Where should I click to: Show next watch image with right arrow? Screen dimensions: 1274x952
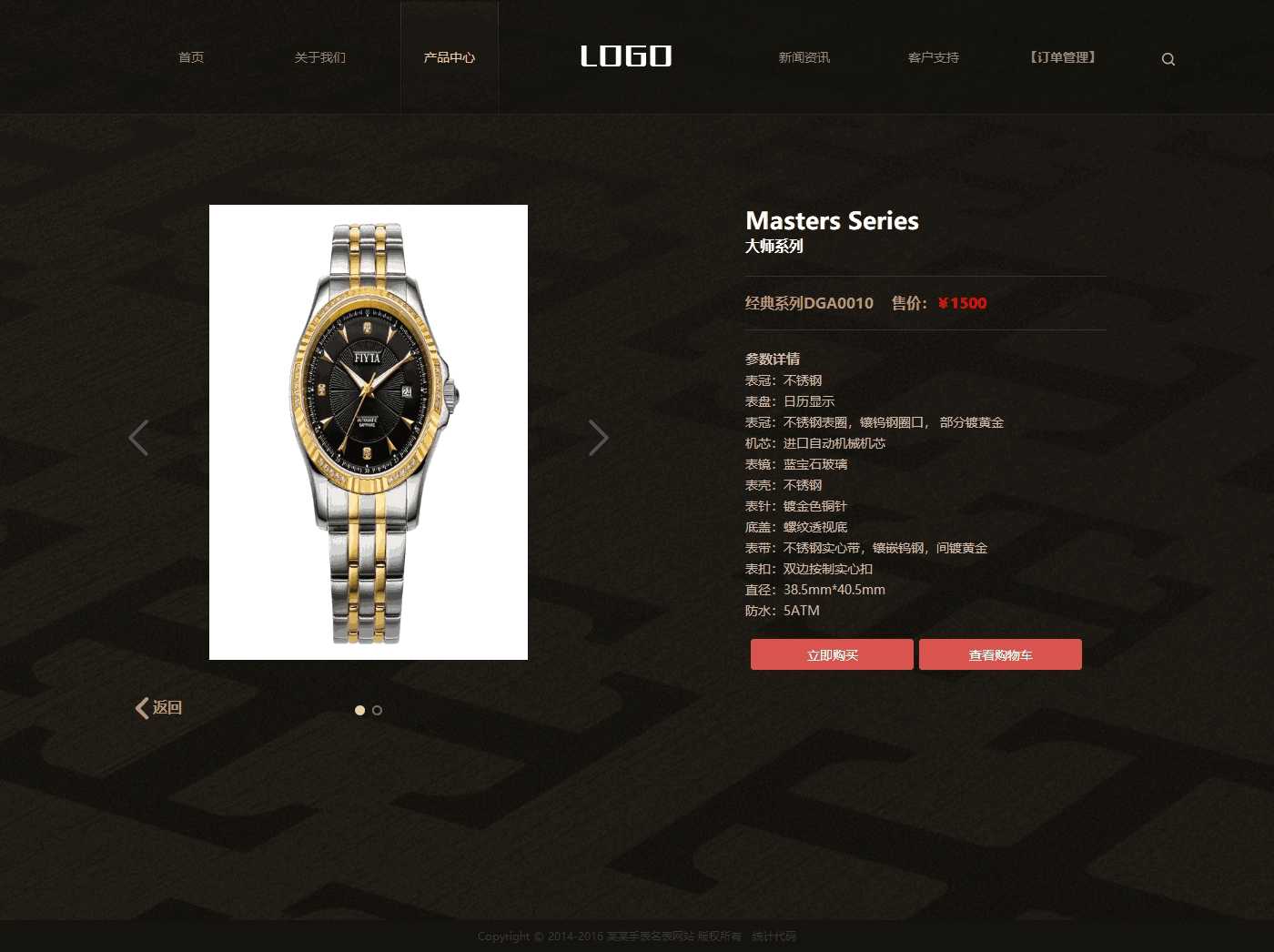point(598,438)
